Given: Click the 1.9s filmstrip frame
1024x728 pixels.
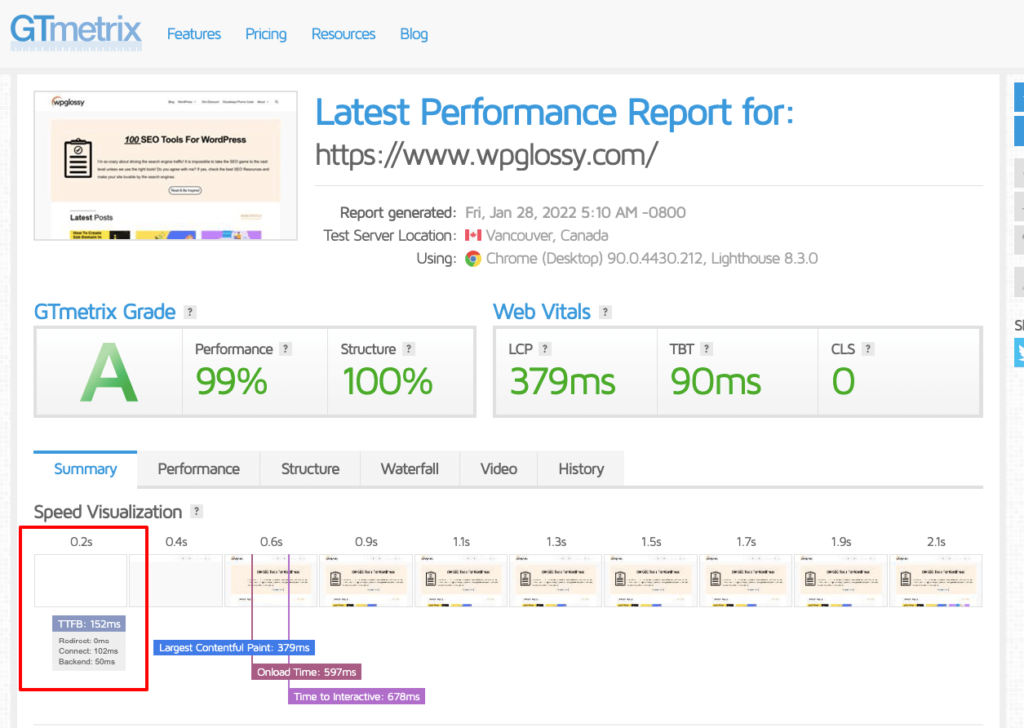Looking at the screenshot, I should [x=841, y=580].
